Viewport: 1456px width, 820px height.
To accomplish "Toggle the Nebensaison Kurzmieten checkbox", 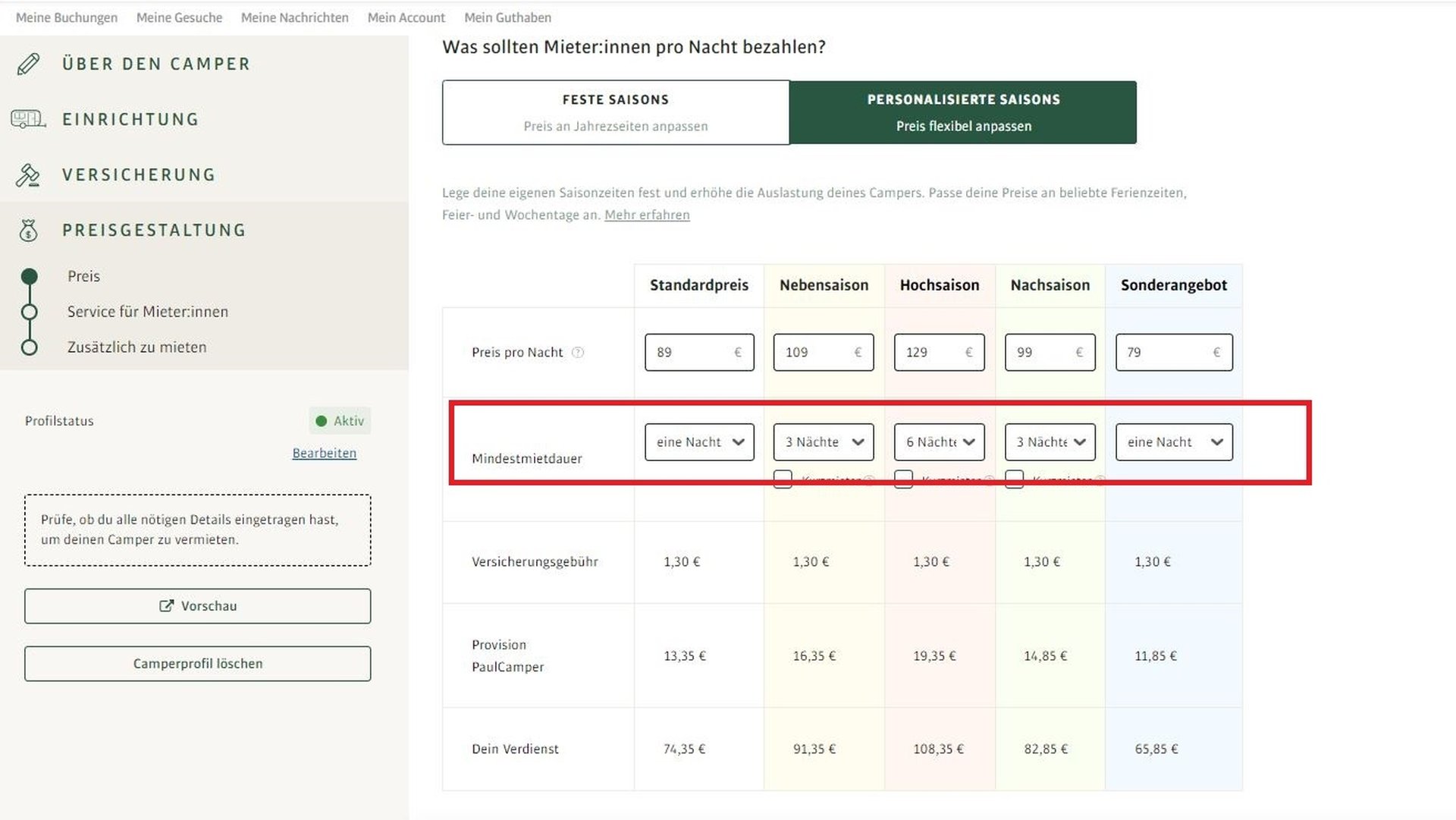I will (783, 479).
